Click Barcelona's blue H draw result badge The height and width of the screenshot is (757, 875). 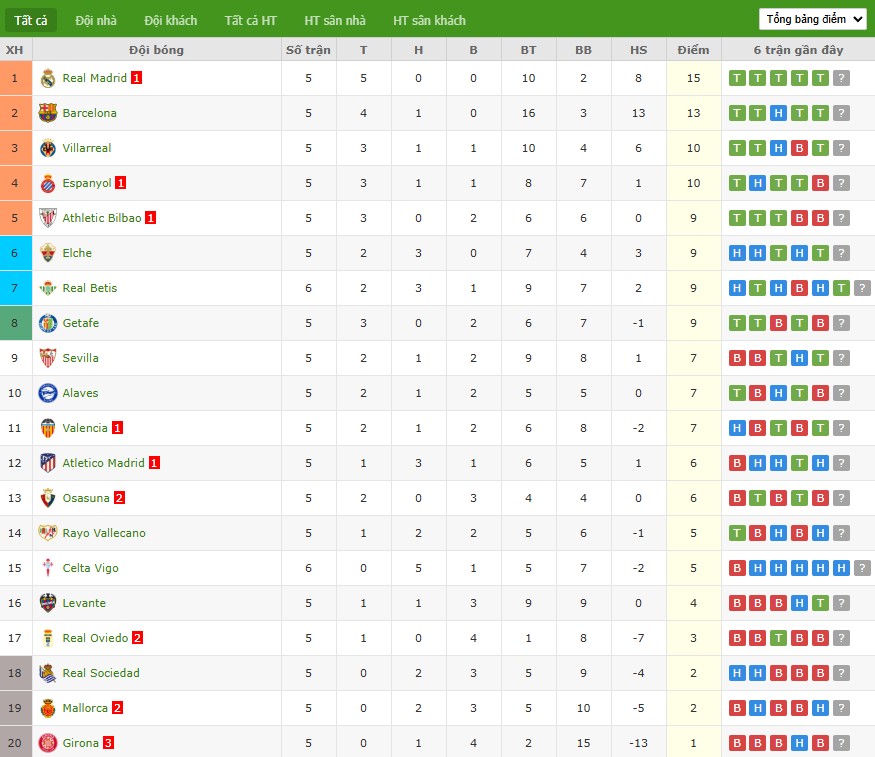click(778, 113)
